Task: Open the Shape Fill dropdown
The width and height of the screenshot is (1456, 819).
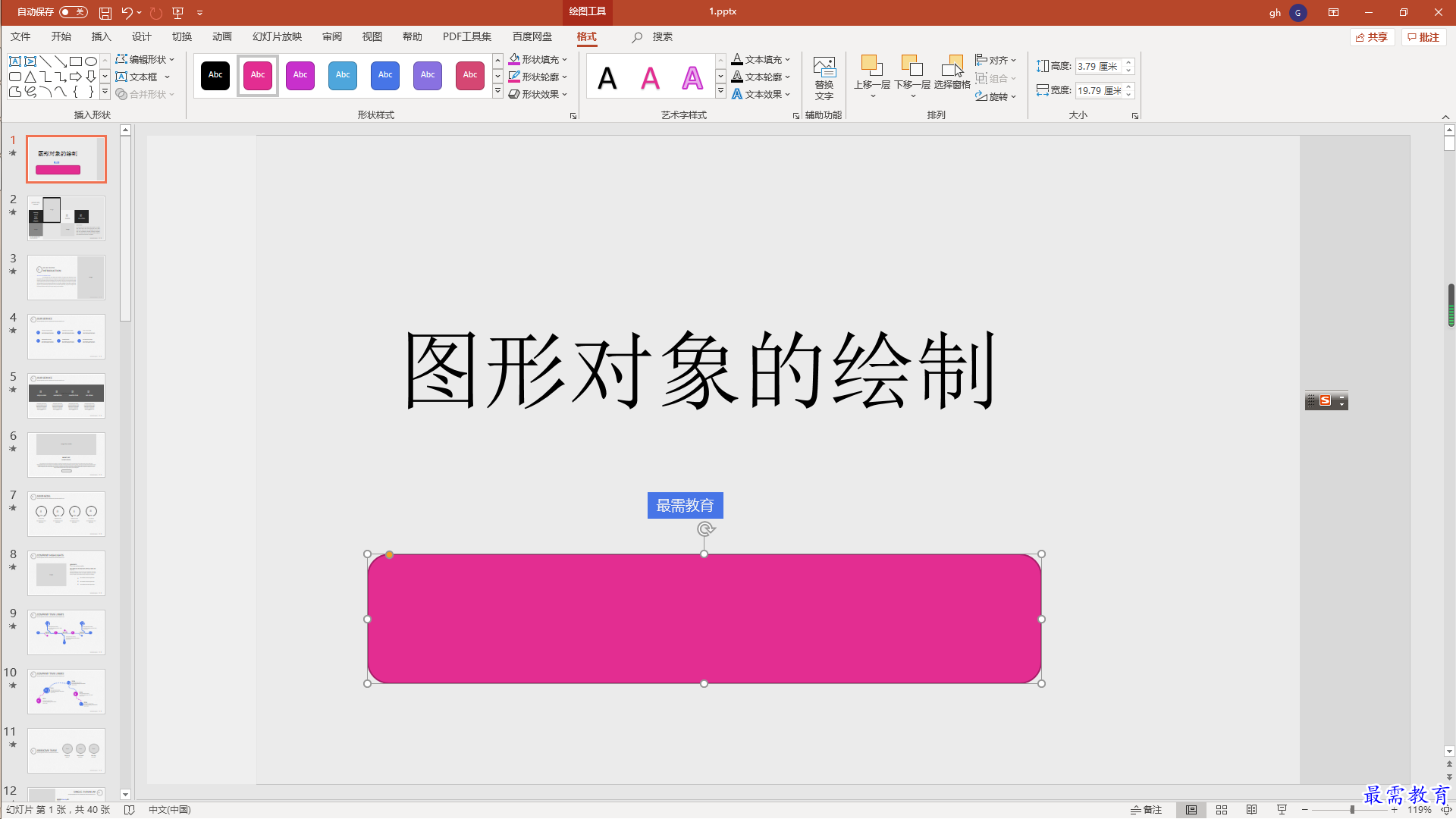Action: pyautogui.click(x=538, y=59)
